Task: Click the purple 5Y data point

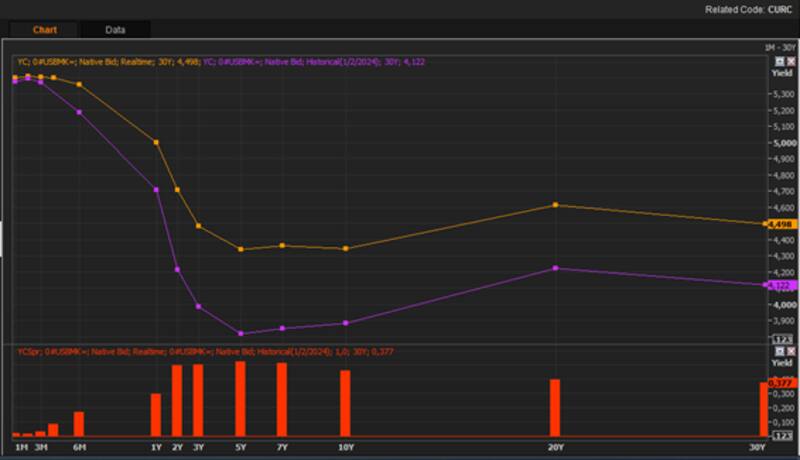Action: click(x=241, y=334)
